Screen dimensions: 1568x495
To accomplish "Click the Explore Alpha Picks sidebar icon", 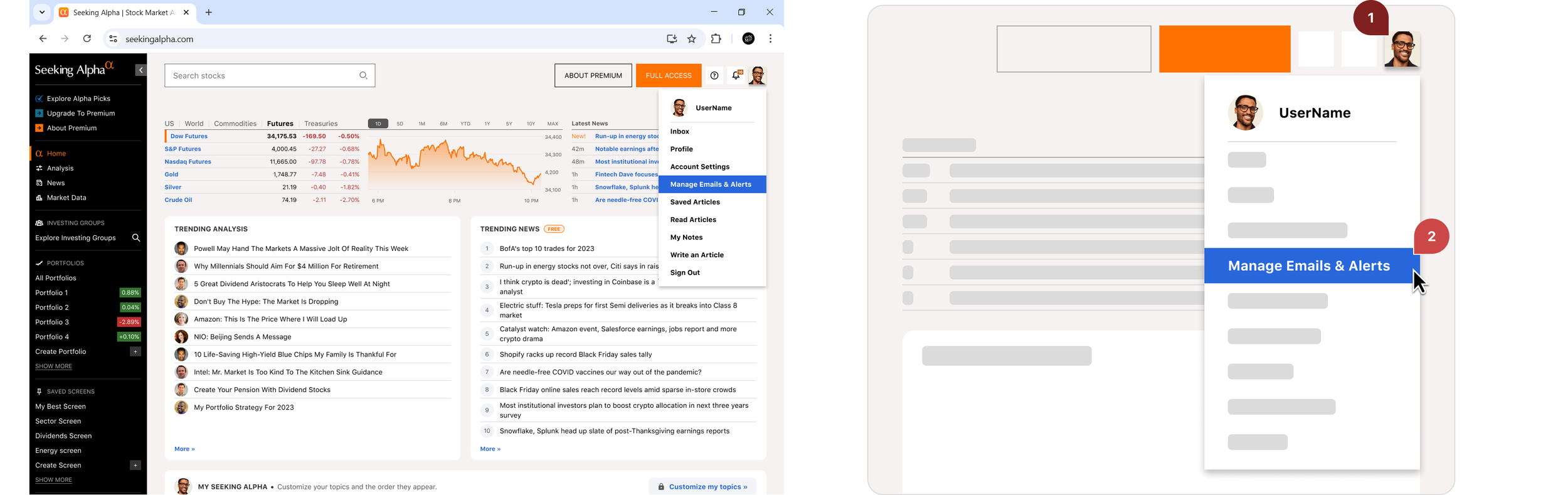I will (x=39, y=98).
